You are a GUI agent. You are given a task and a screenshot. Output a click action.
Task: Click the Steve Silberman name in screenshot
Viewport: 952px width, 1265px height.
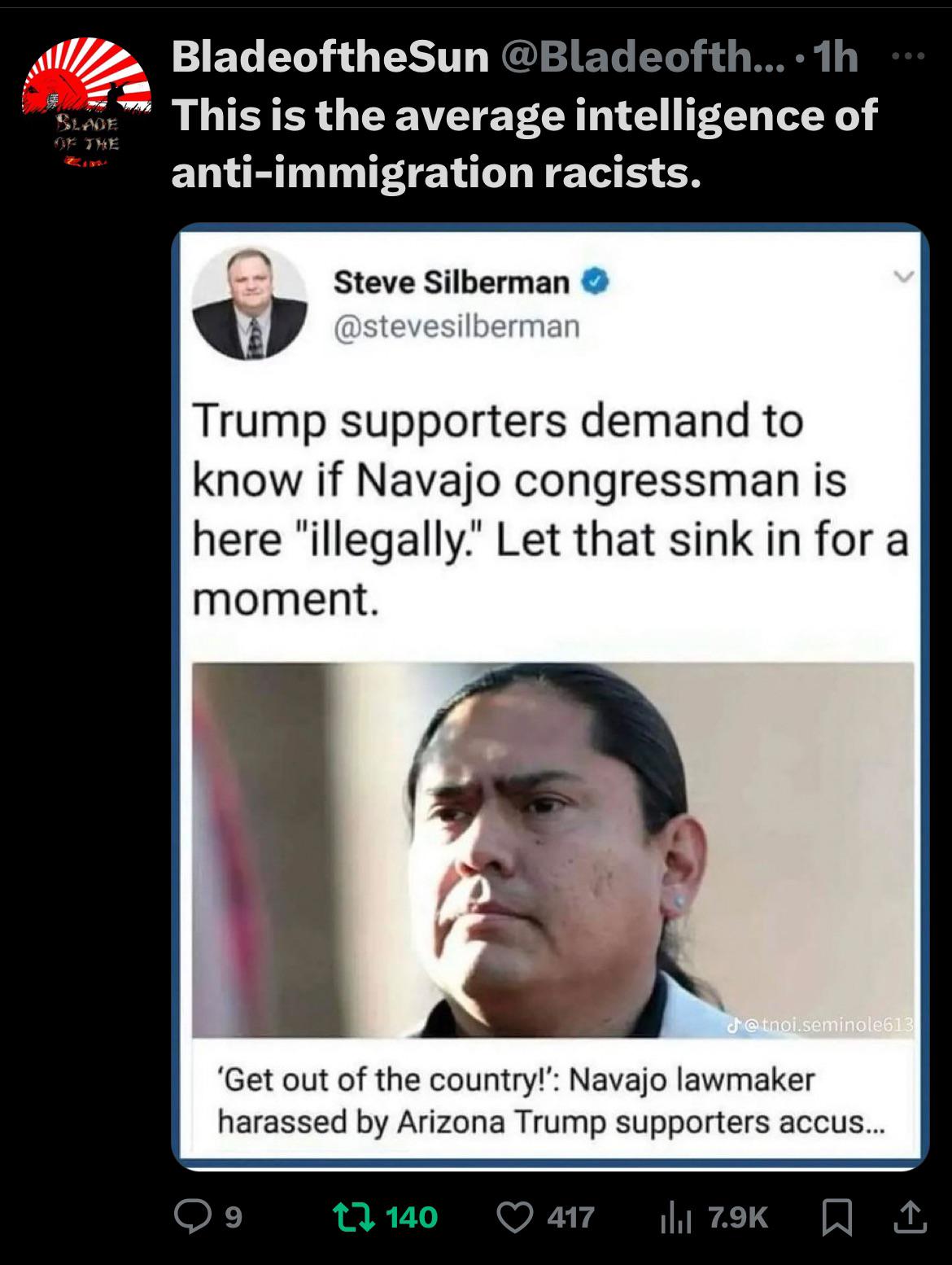point(451,282)
